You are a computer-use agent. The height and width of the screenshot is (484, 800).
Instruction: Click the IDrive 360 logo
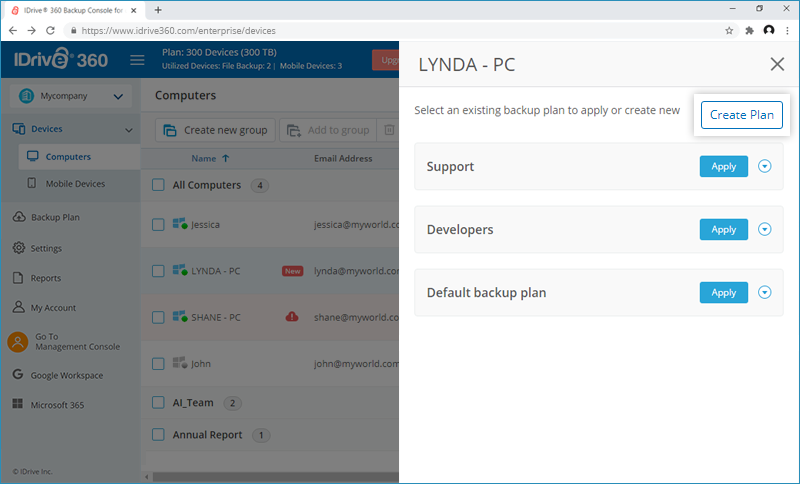61,59
